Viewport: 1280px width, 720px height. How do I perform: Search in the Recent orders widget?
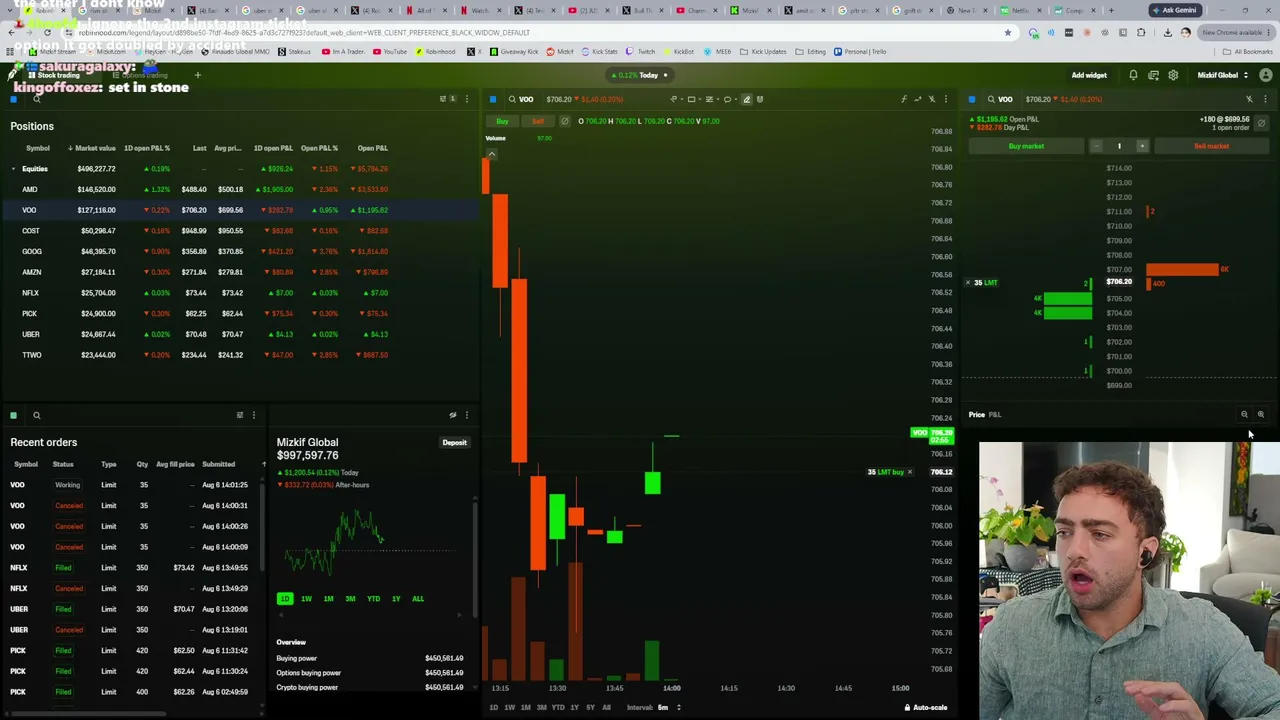[37, 415]
